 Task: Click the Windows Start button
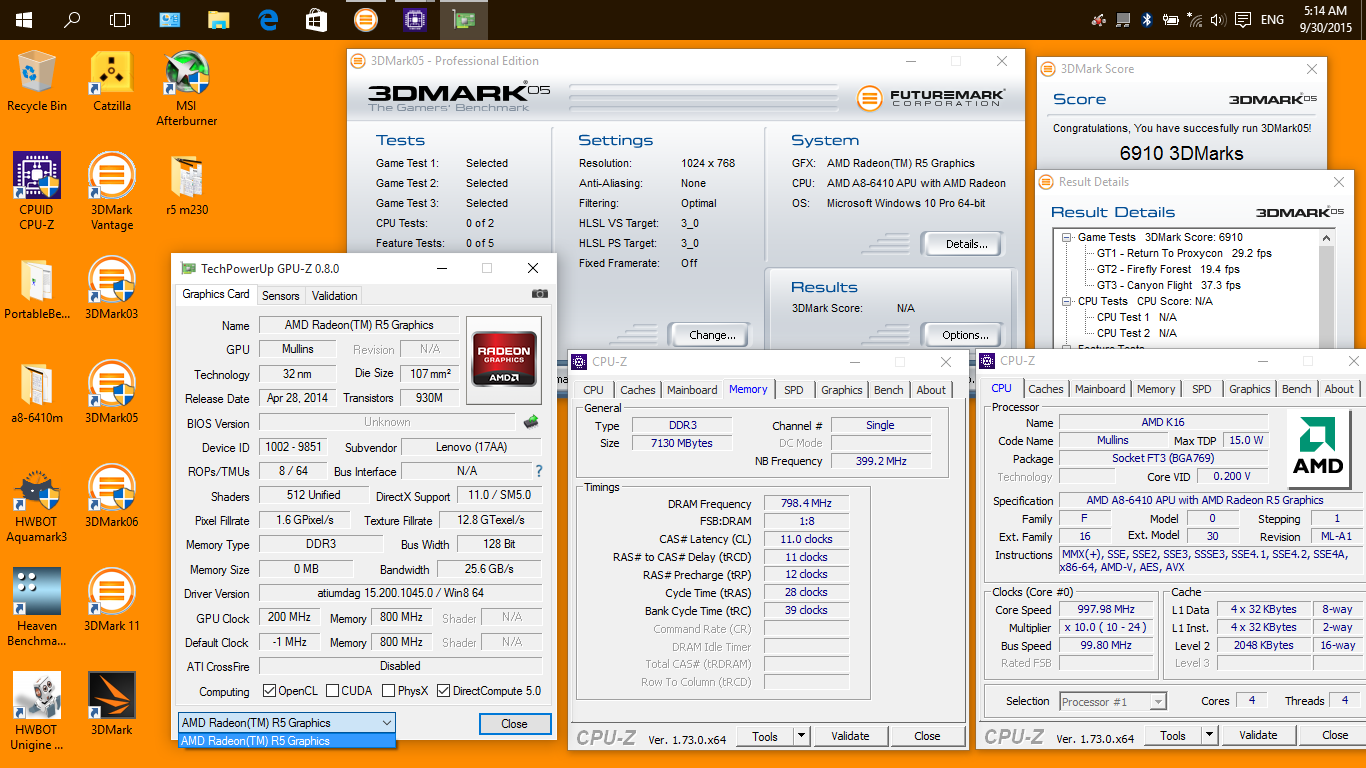(23, 19)
